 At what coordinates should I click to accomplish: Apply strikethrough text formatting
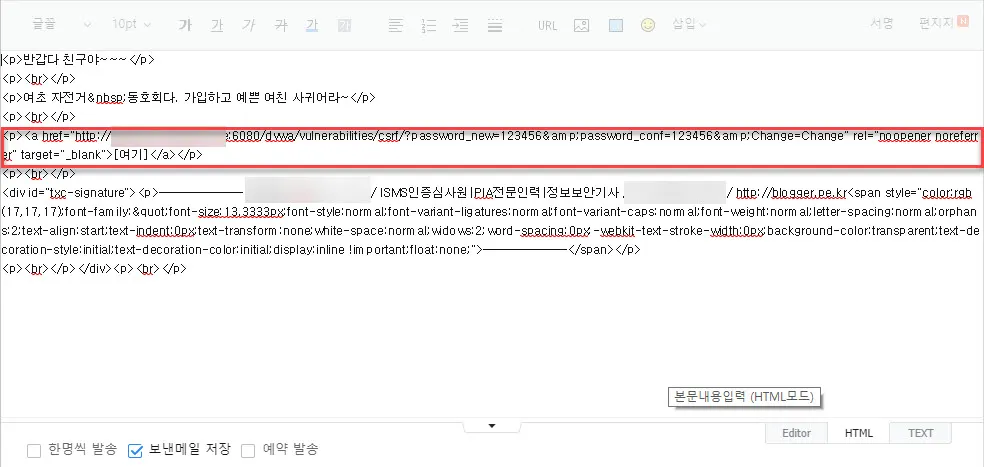coord(282,24)
